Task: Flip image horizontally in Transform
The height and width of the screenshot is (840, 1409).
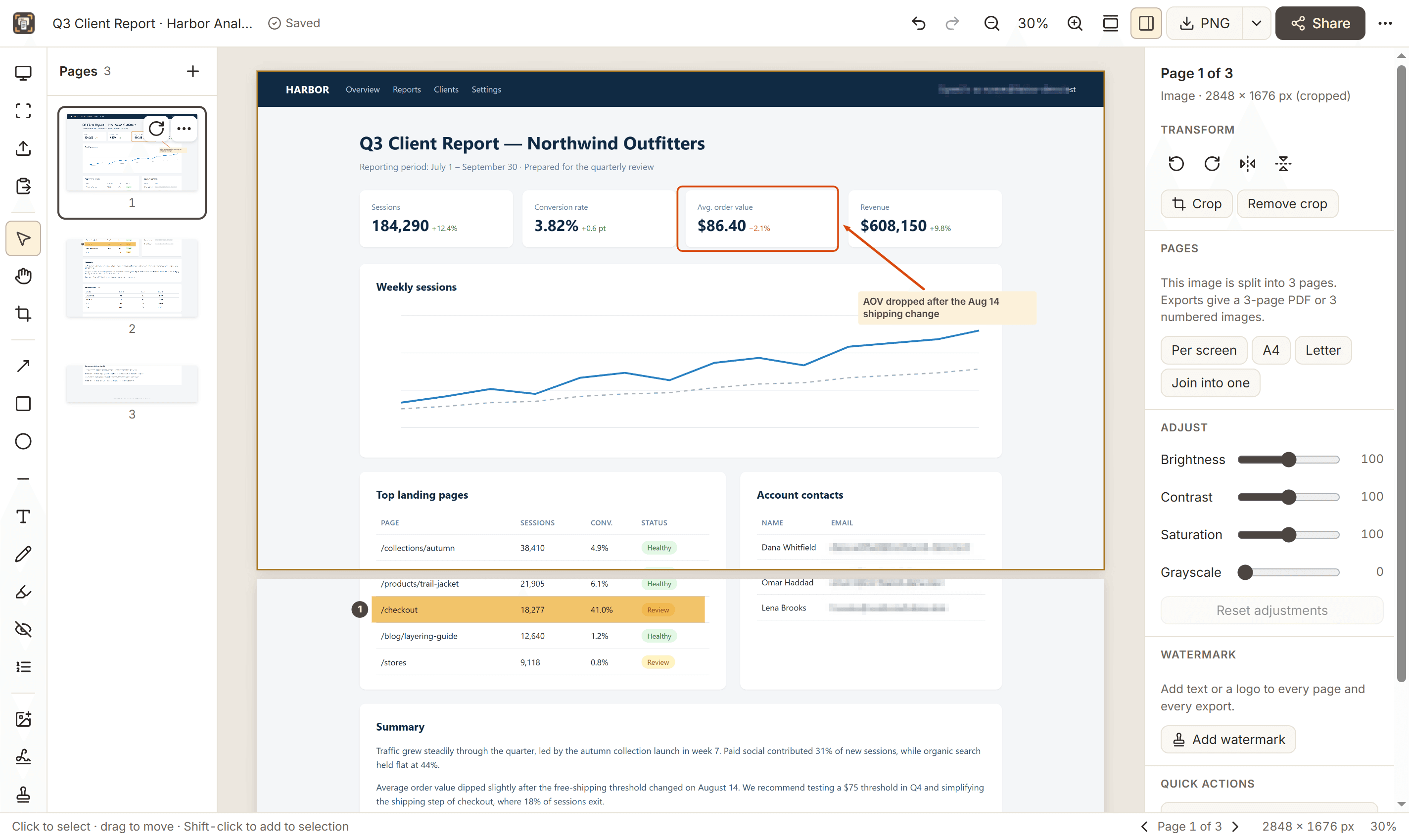Action: click(x=1247, y=164)
